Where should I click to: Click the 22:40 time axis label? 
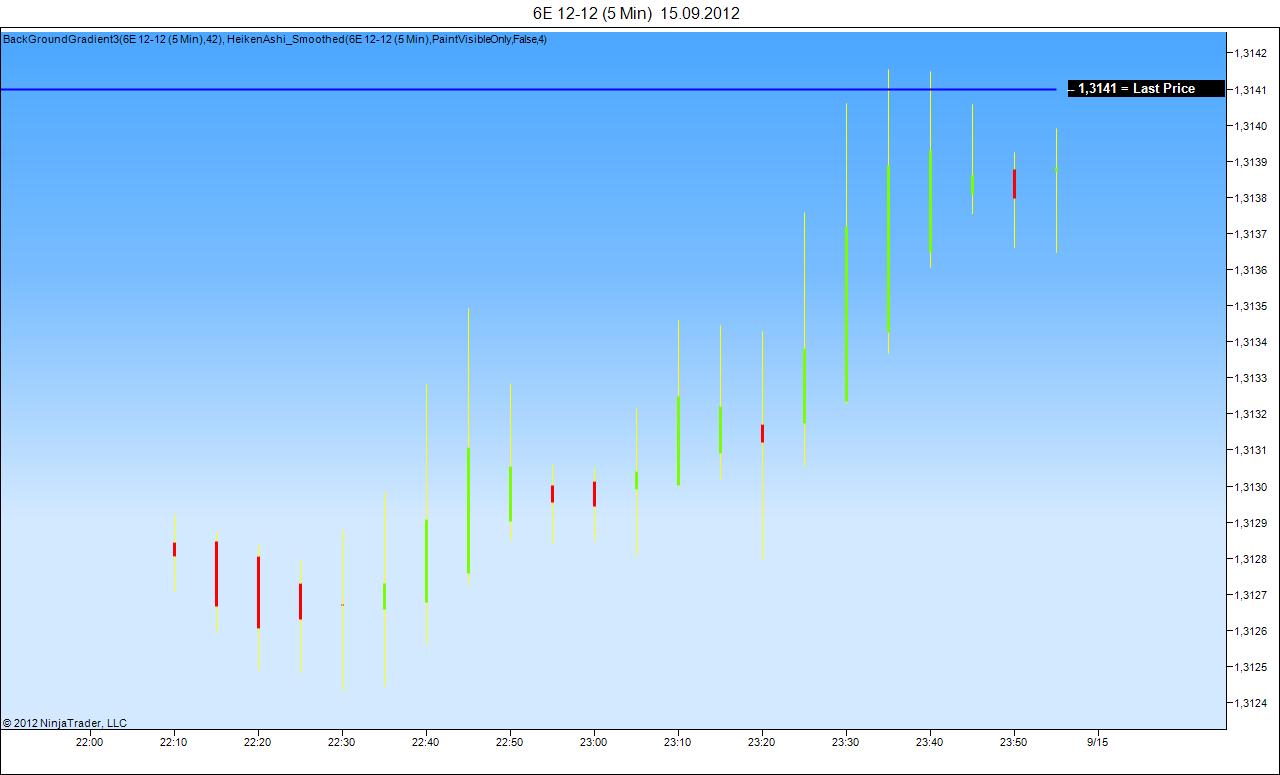click(426, 742)
